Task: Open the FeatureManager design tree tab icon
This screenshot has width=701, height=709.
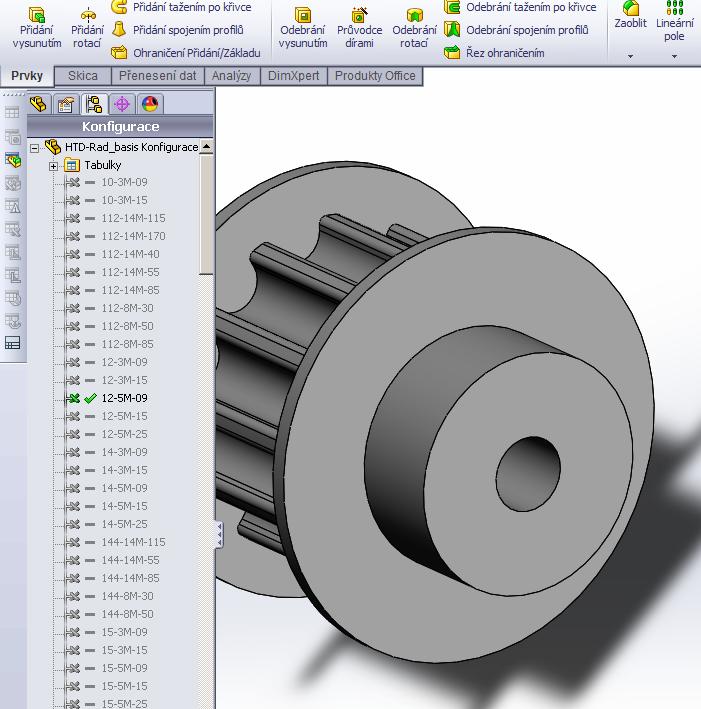Action: click(39, 104)
